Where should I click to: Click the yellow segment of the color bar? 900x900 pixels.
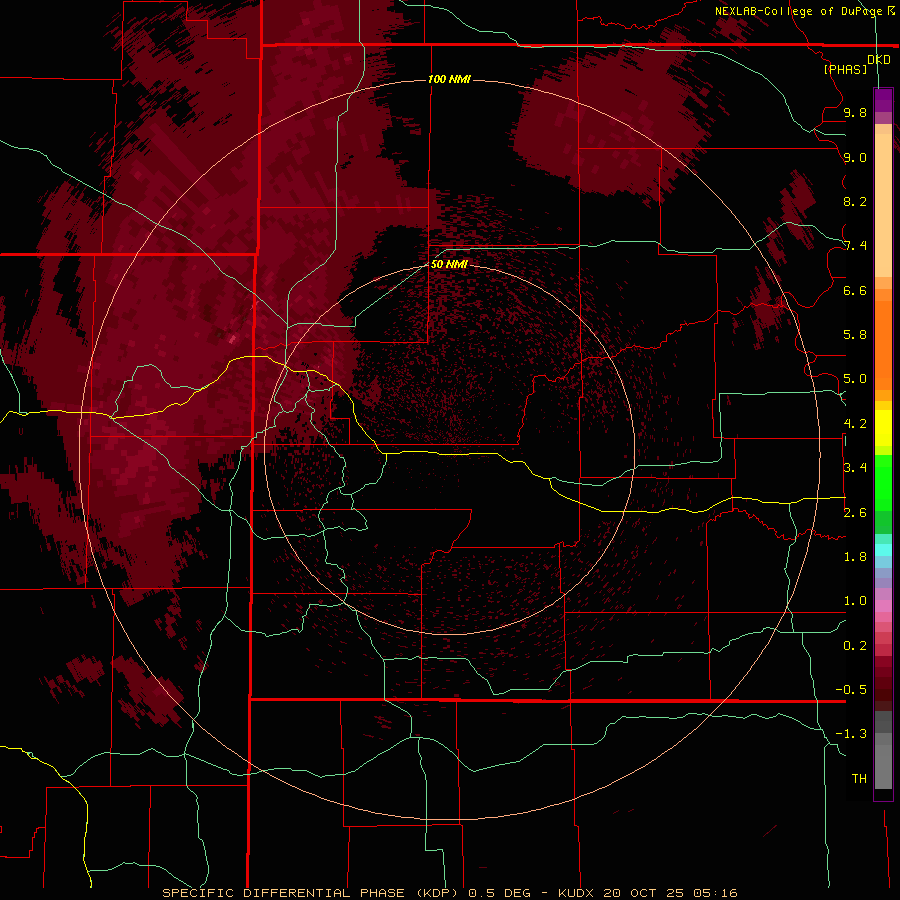[x=883, y=428]
